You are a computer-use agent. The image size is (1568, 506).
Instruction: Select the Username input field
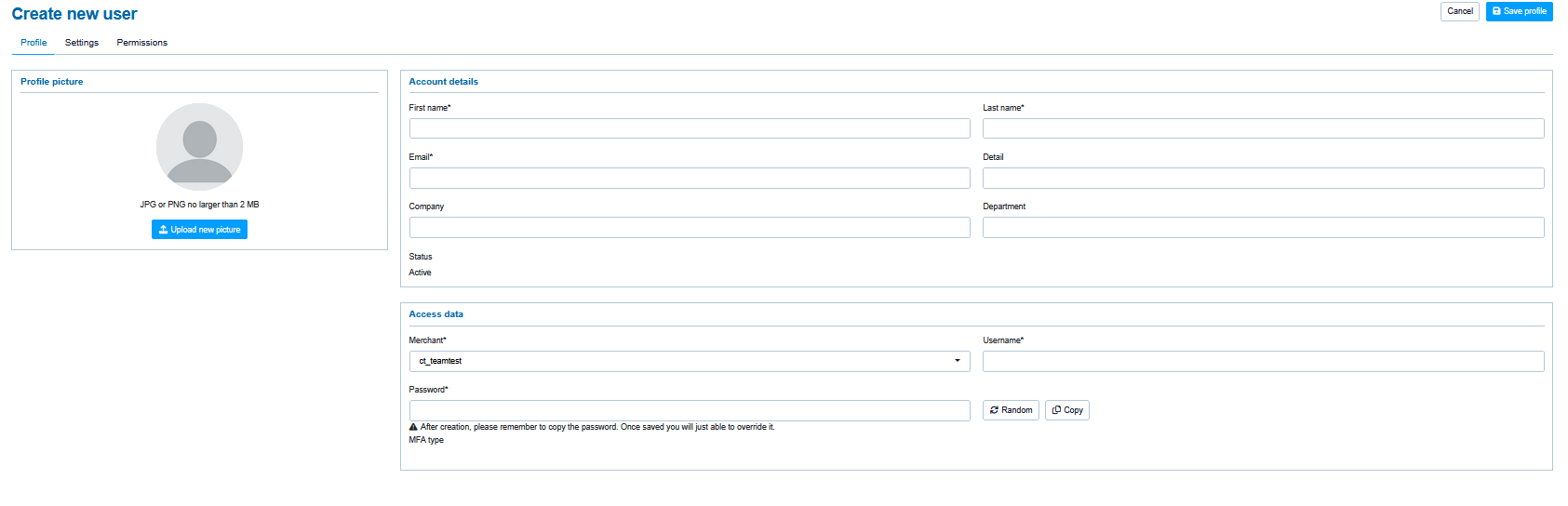coord(1263,361)
